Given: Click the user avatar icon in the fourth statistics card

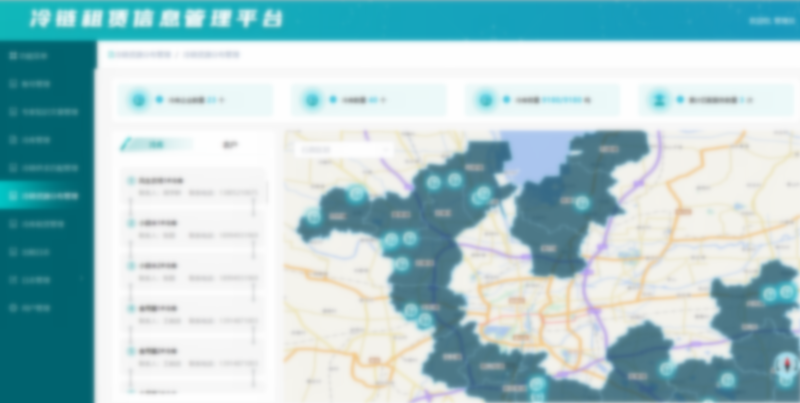Looking at the screenshot, I should 659,100.
